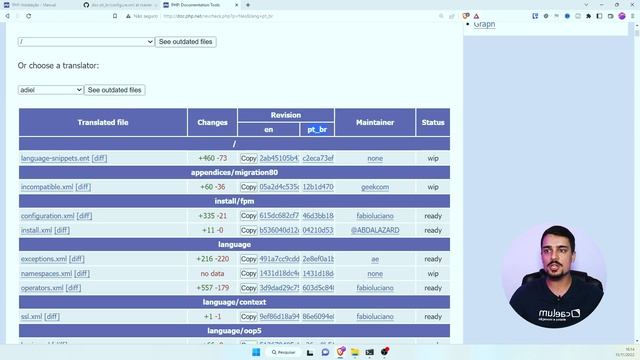Open the Brave Rewards triangle icon

point(476,16)
